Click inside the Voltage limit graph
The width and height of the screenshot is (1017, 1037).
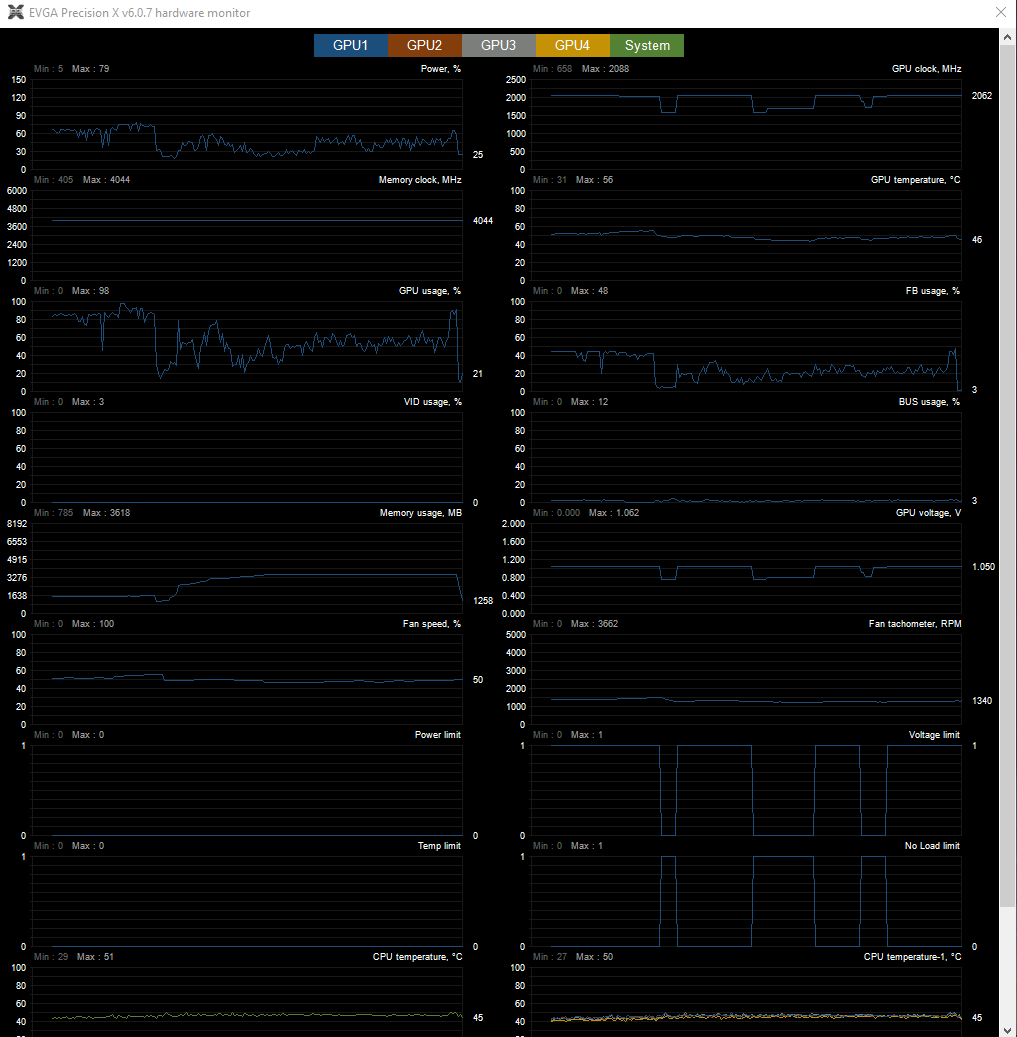tap(747, 791)
